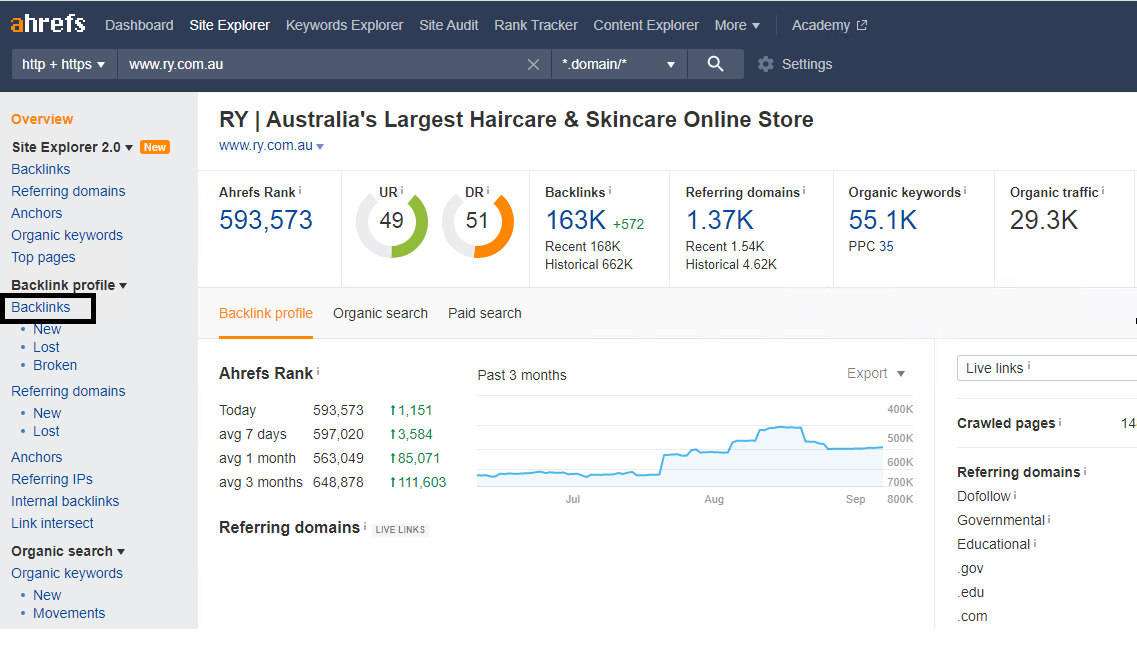Open Keywords Explorer in top navigation
This screenshot has height=655, width=1137.
344,25
